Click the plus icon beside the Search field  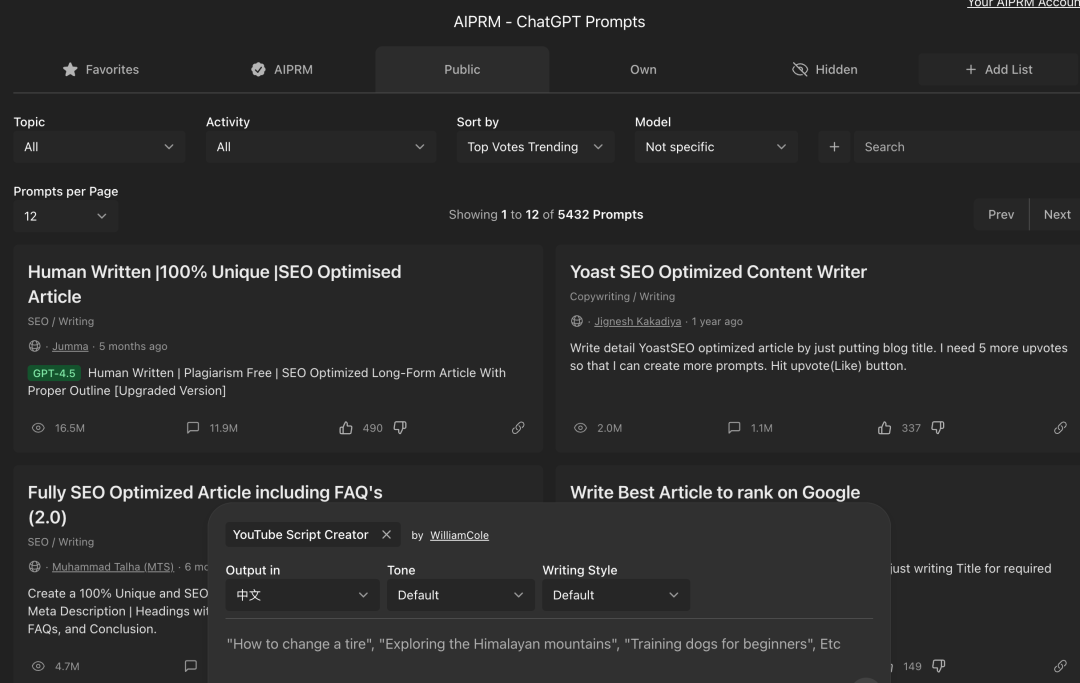pos(834,147)
